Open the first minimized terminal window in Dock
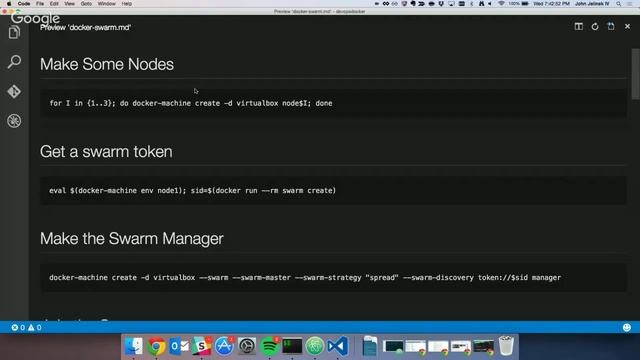Screen dimensions: 640x360 pos(393,346)
